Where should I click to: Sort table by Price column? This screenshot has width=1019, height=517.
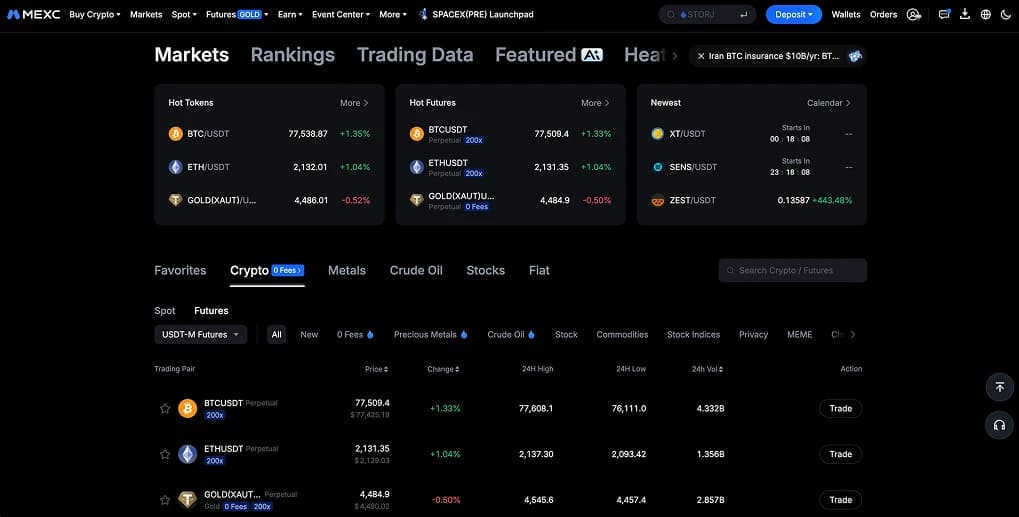click(376, 369)
